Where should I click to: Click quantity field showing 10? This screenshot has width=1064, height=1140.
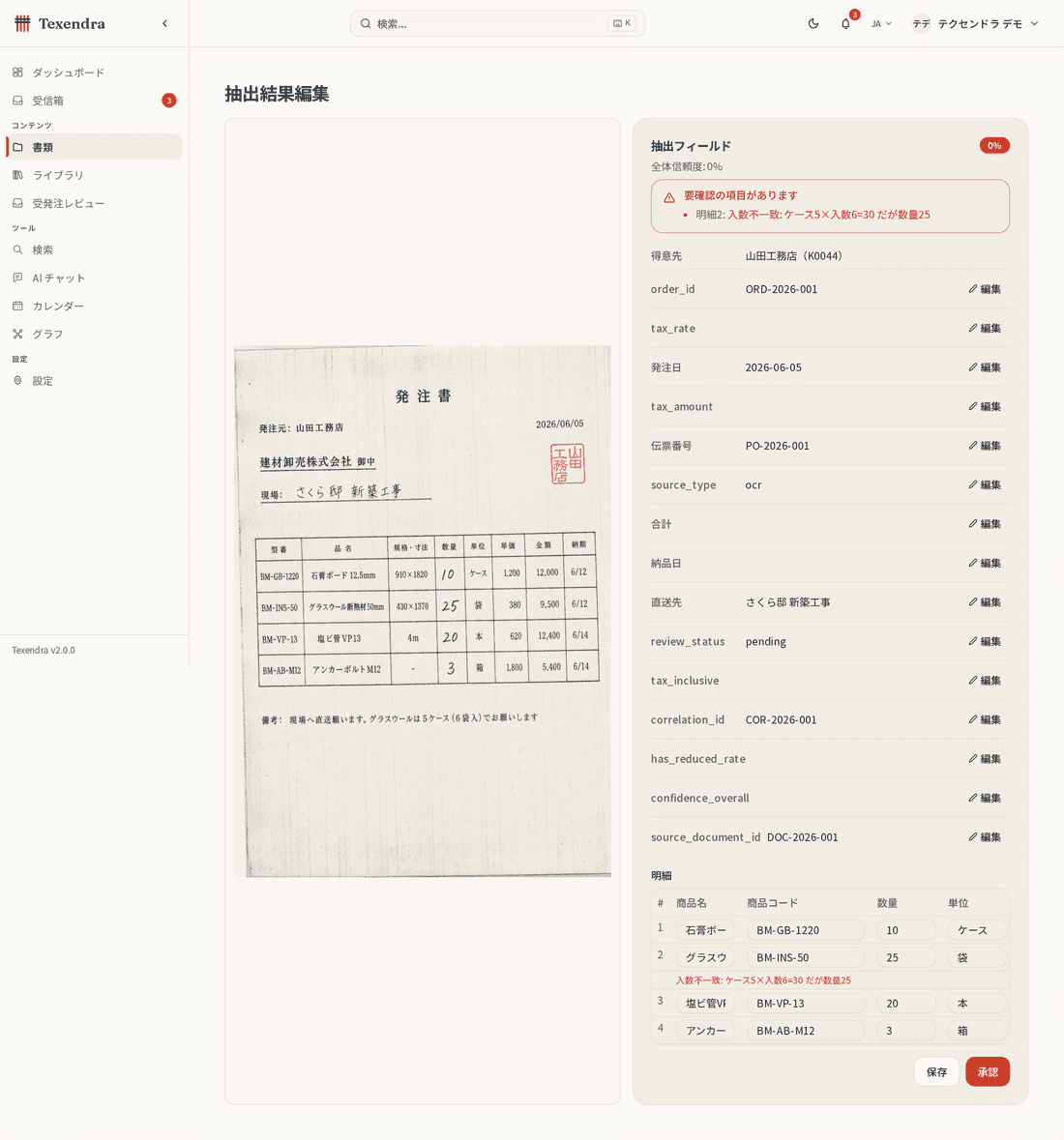pyautogui.click(x=906, y=930)
